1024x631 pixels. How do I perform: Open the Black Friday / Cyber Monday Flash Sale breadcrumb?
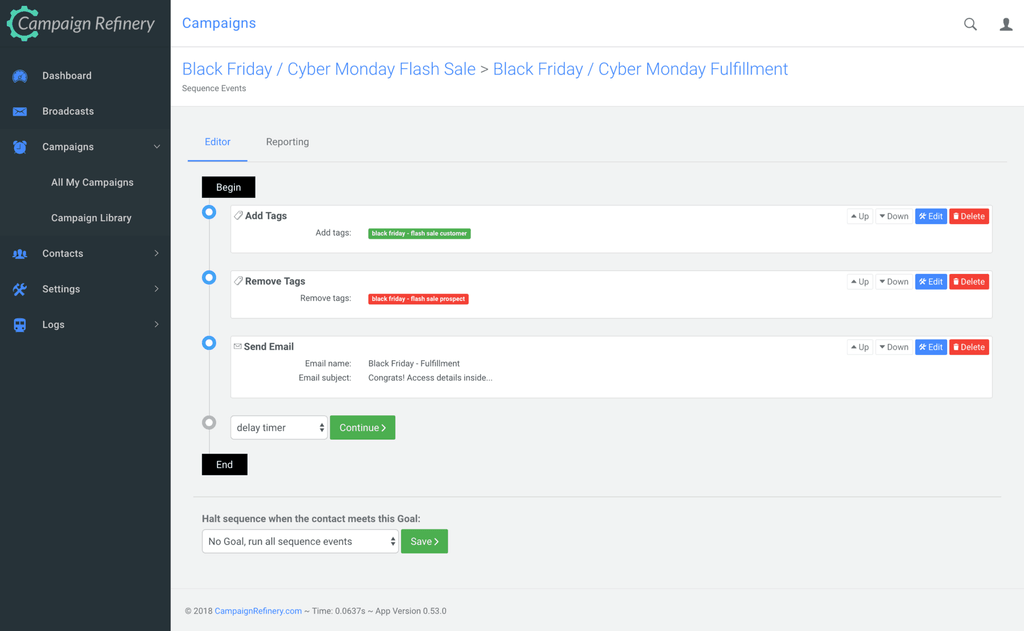[x=328, y=69]
